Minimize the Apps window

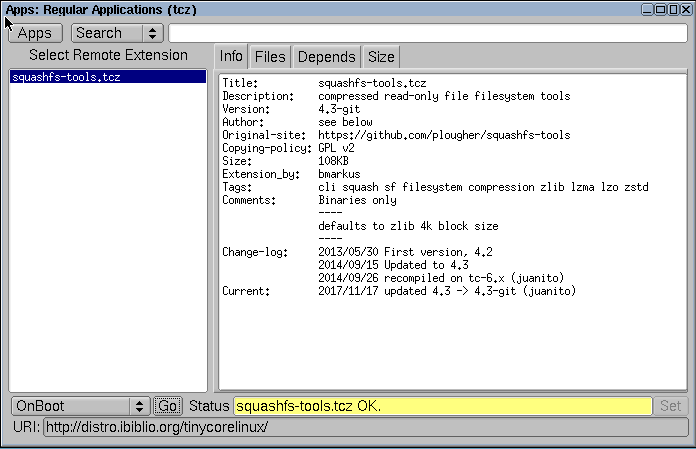pyautogui.click(x=648, y=9)
